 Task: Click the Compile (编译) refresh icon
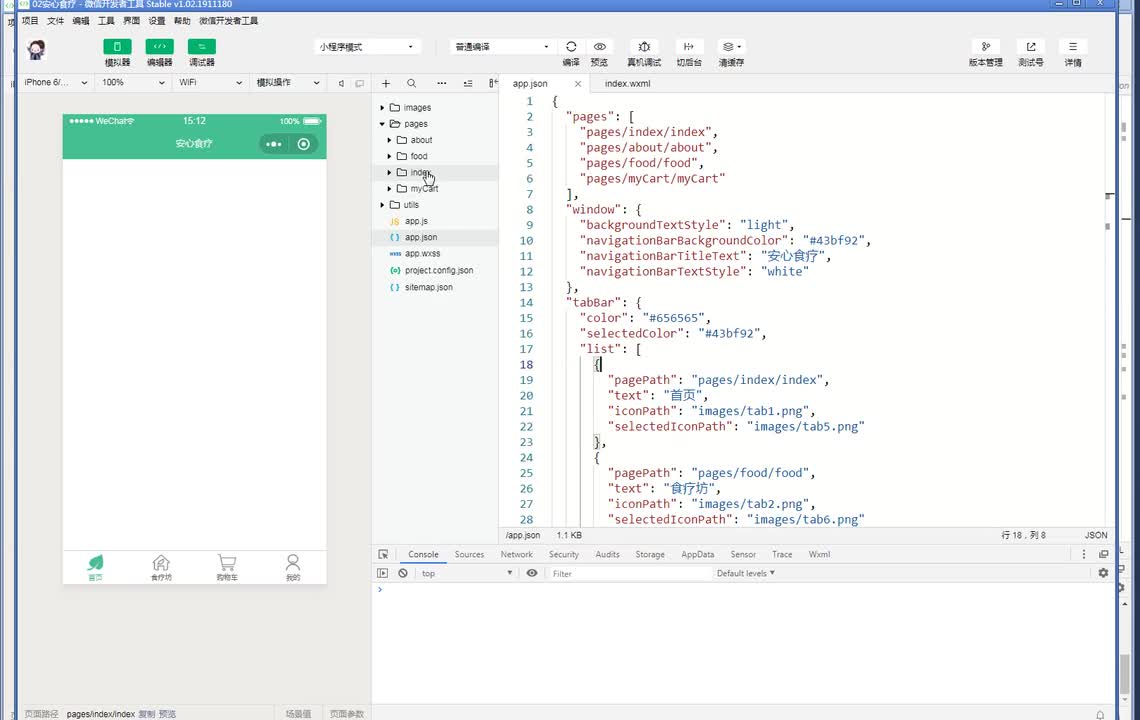pos(571,47)
